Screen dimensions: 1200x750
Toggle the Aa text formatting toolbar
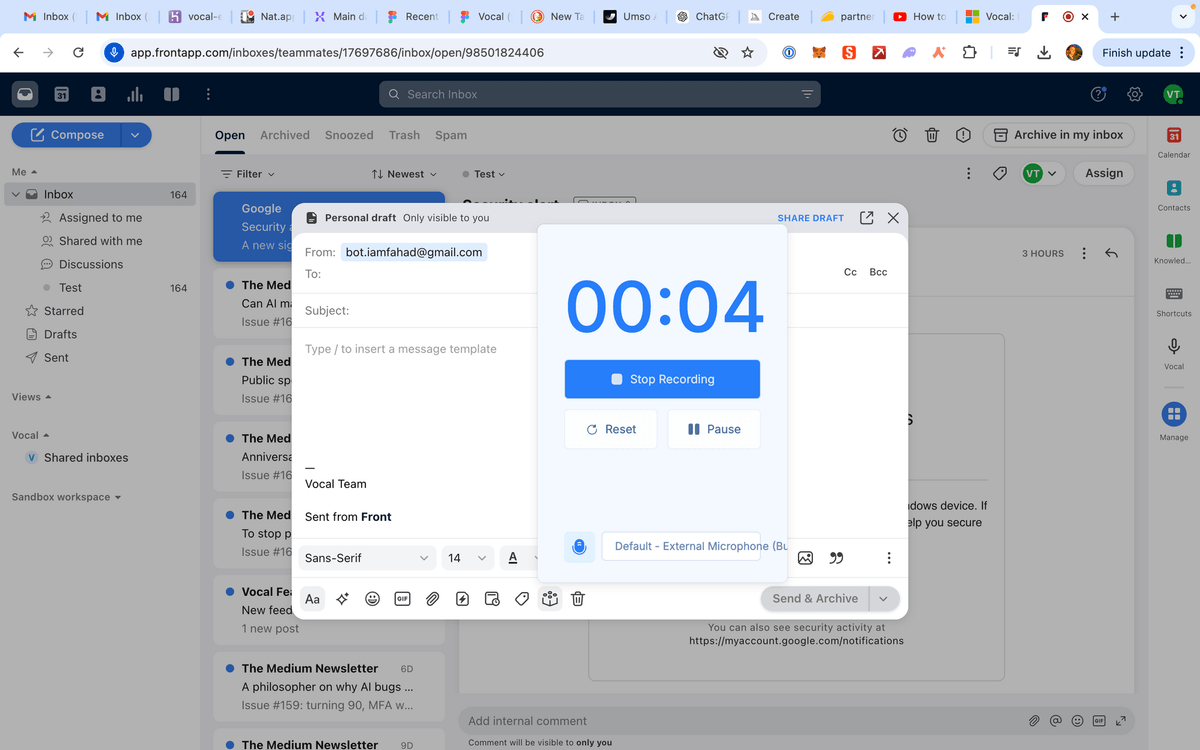[313, 599]
